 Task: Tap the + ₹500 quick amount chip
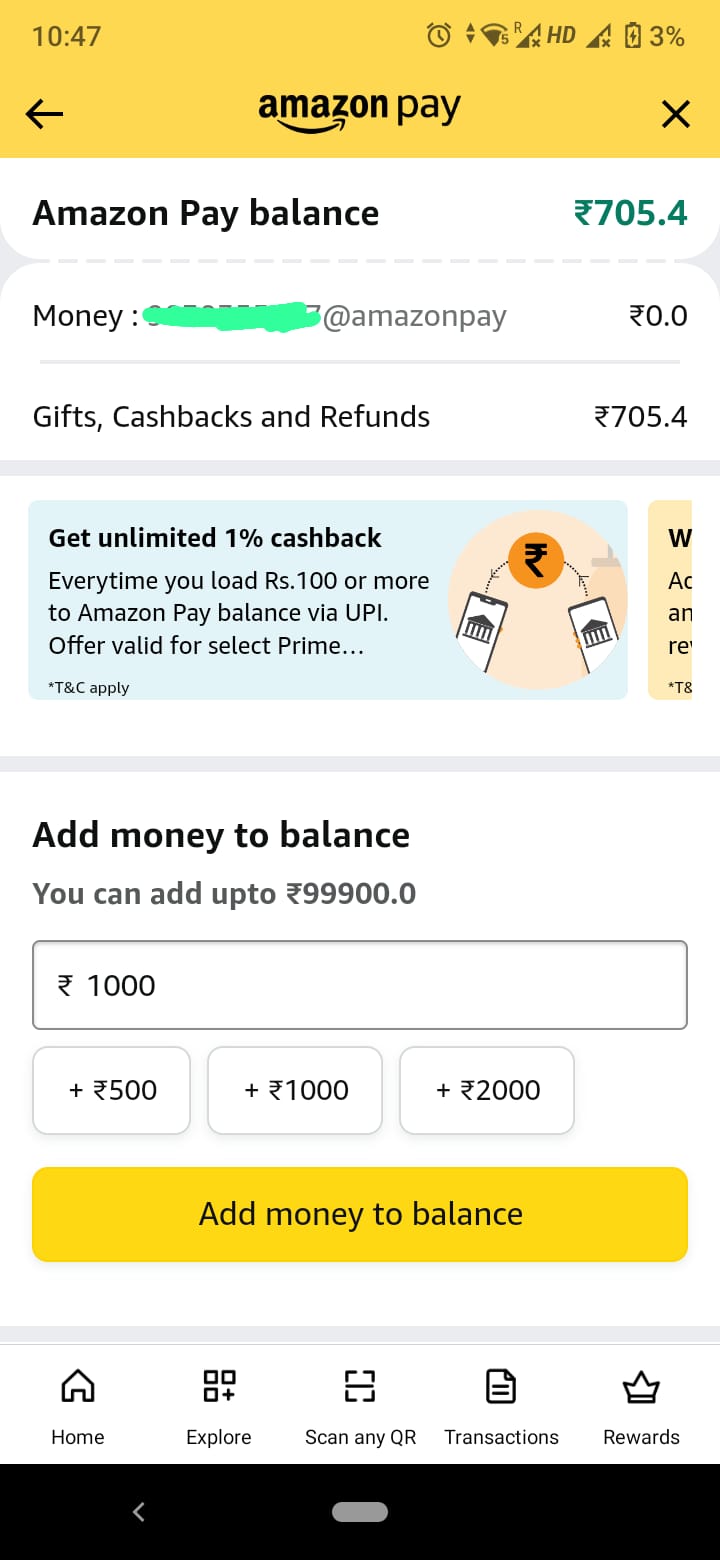pos(112,1090)
